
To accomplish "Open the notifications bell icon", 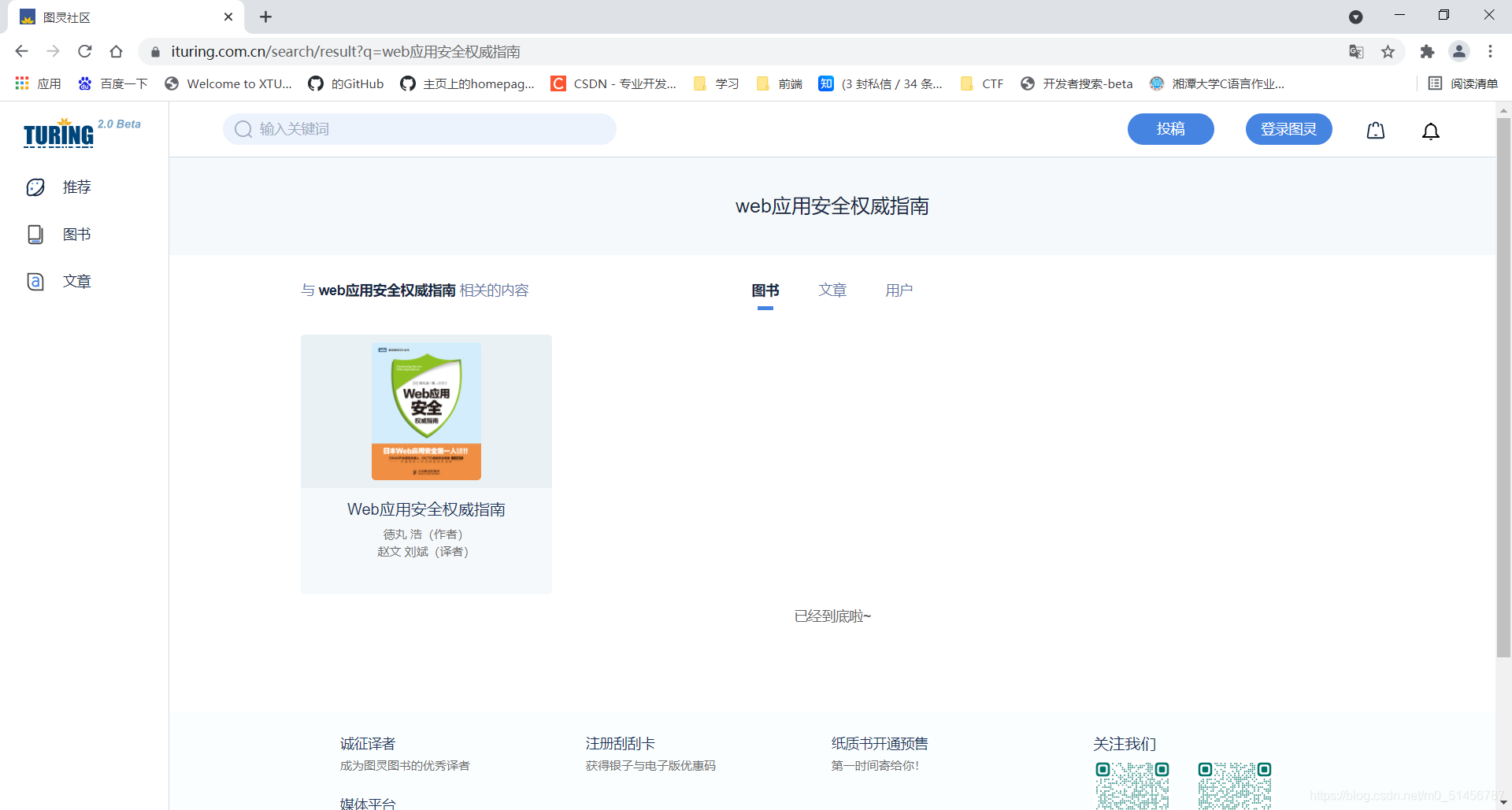I will coord(1430,131).
